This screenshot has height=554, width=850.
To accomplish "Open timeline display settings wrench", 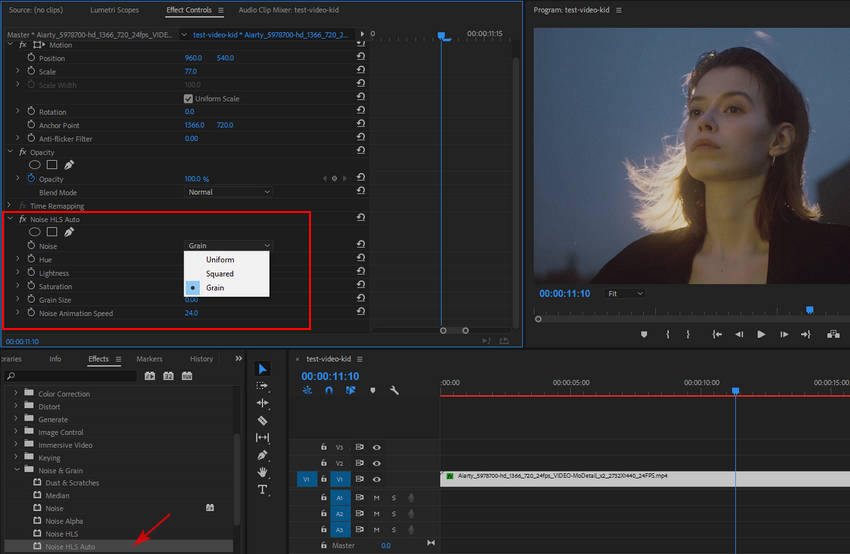I will coord(394,390).
